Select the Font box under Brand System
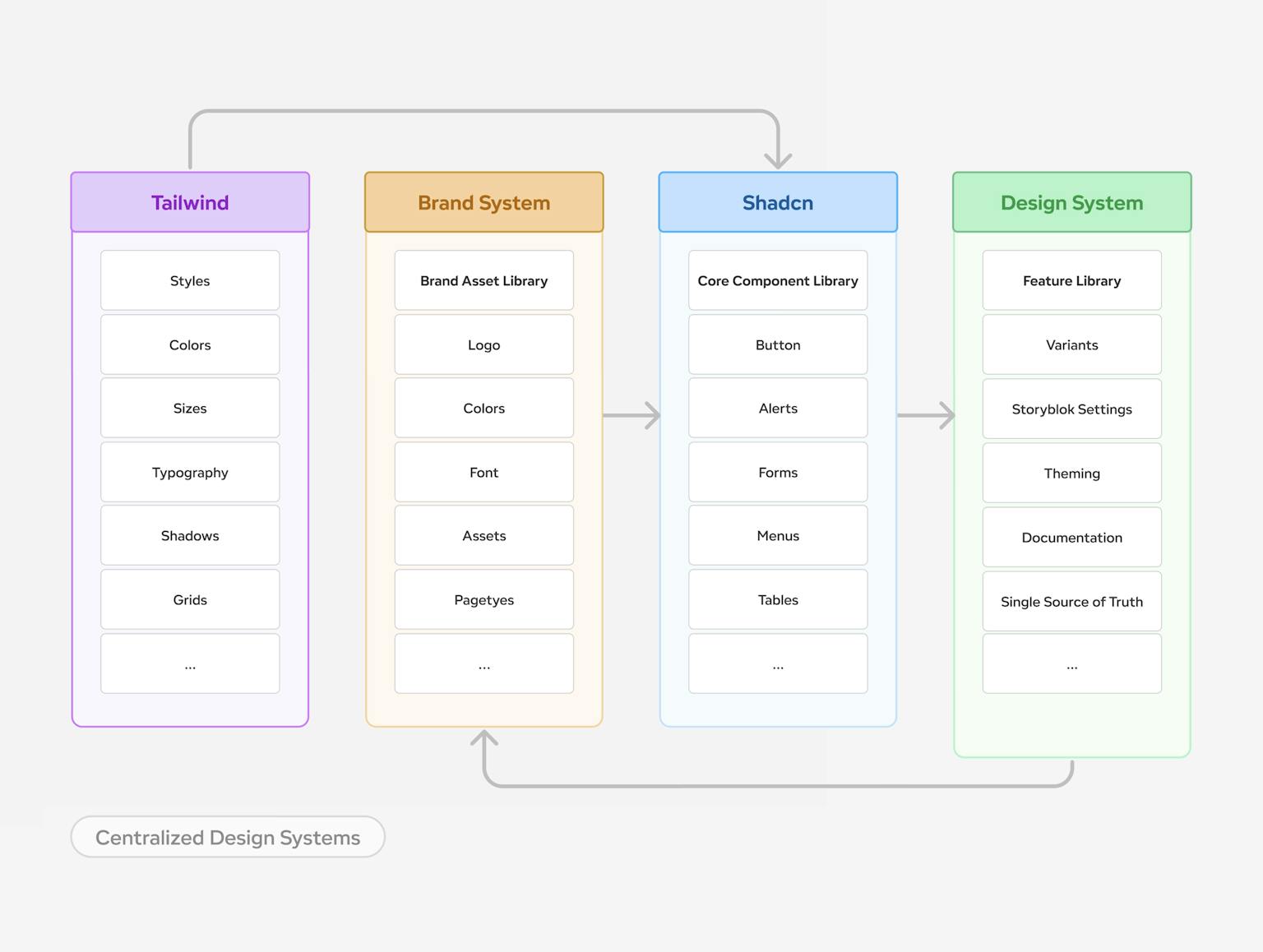Viewport: 1263px width, 952px height. click(x=483, y=472)
